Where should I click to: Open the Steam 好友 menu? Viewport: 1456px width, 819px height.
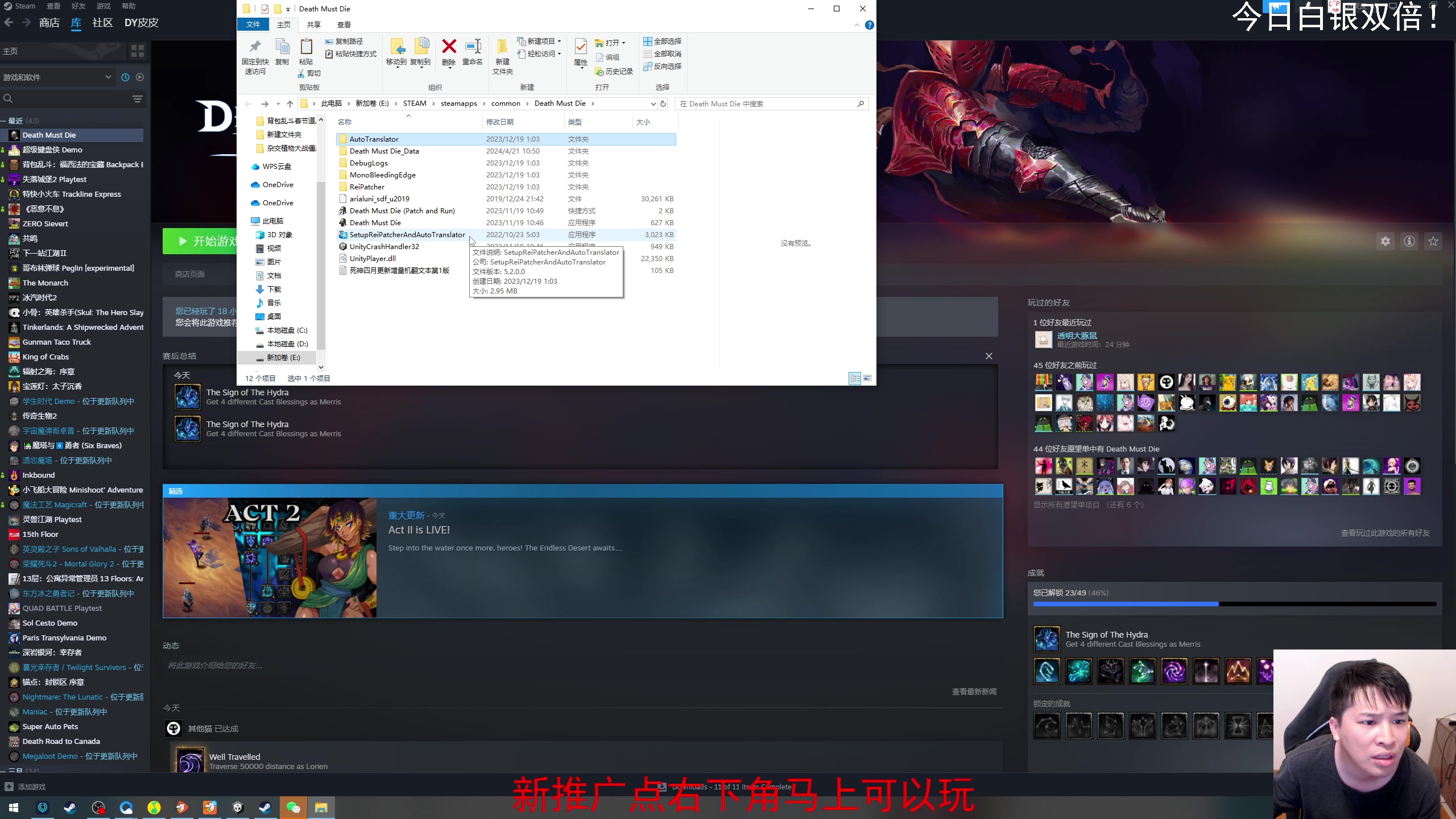tap(78, 6)
